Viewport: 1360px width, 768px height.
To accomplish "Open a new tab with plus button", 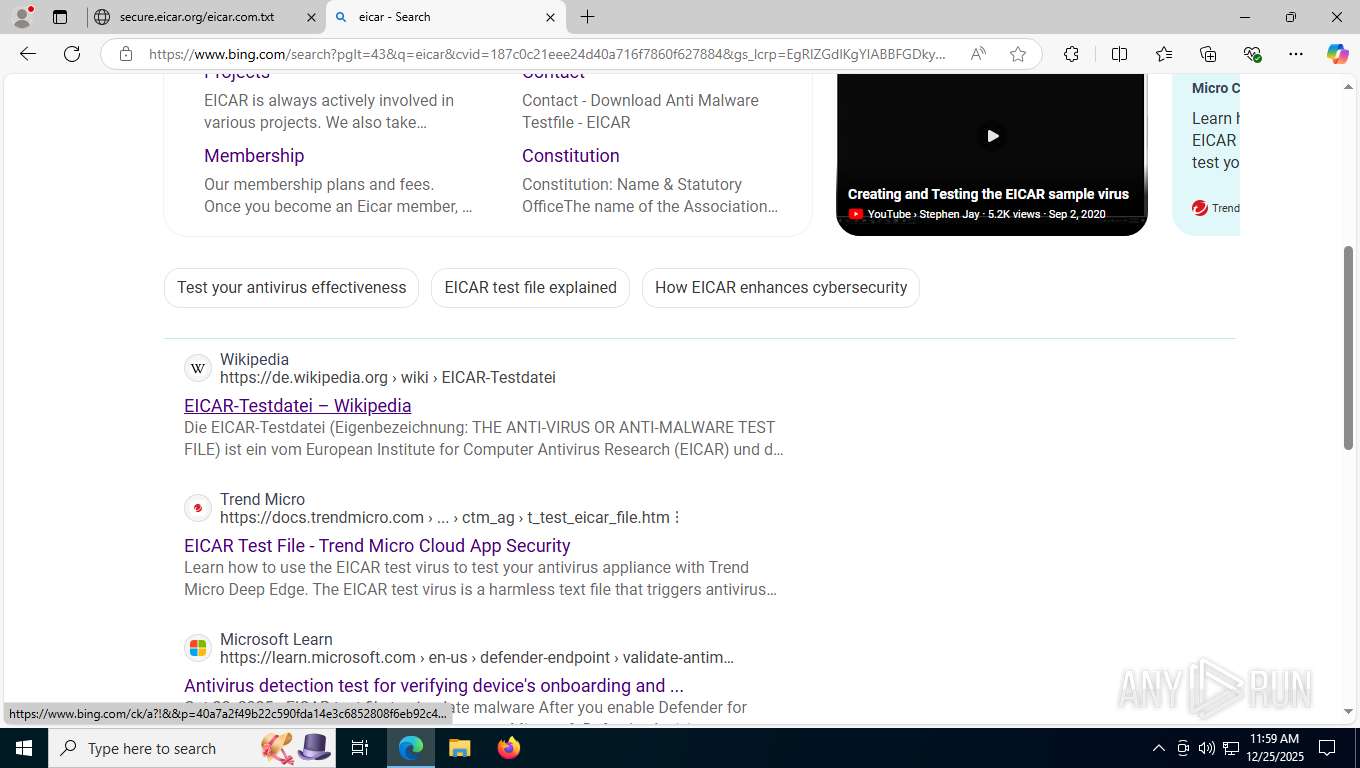I will [587, 17].
